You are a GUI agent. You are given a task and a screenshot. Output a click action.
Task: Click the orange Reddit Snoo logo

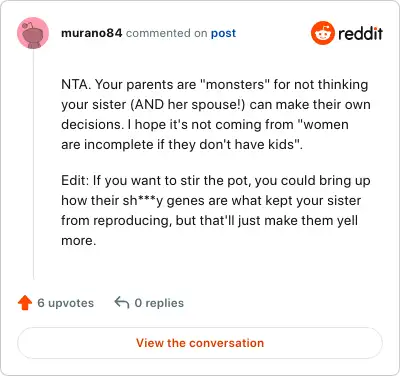322,33
